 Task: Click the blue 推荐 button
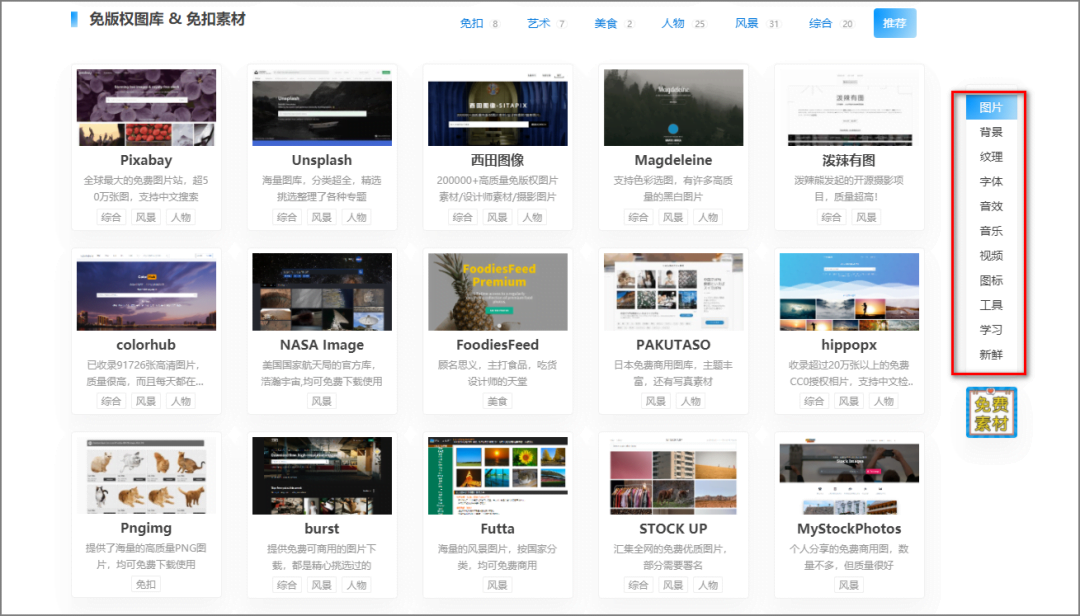[x=895, y=22]
